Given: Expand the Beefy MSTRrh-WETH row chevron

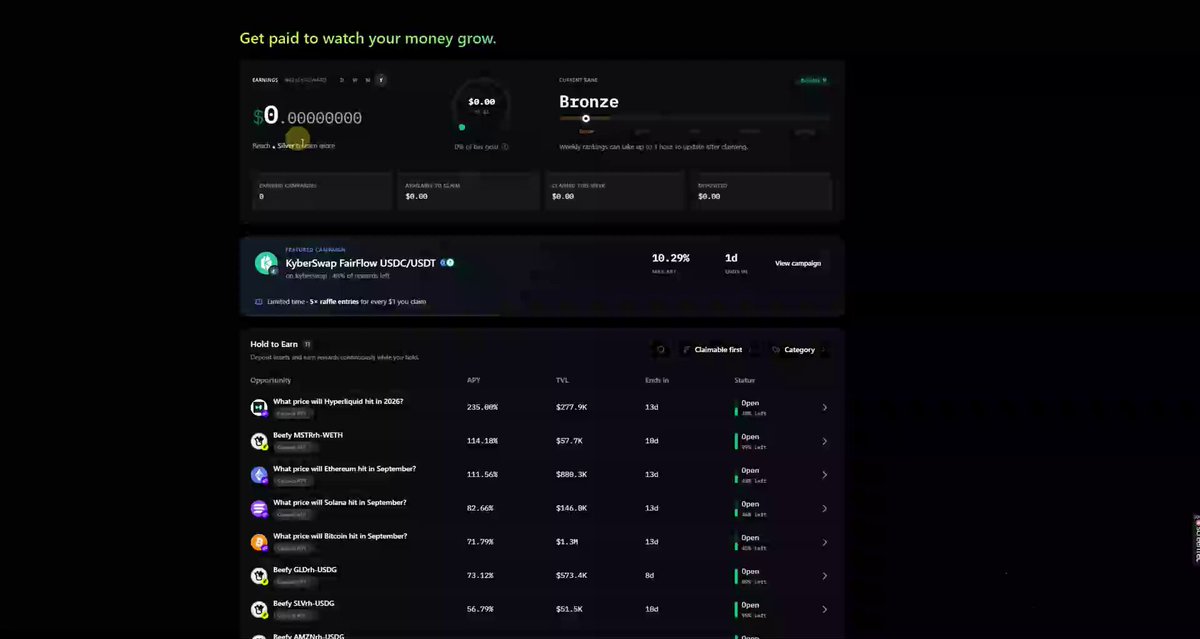Looking at the screenshot, I should (x=825, y=441).
